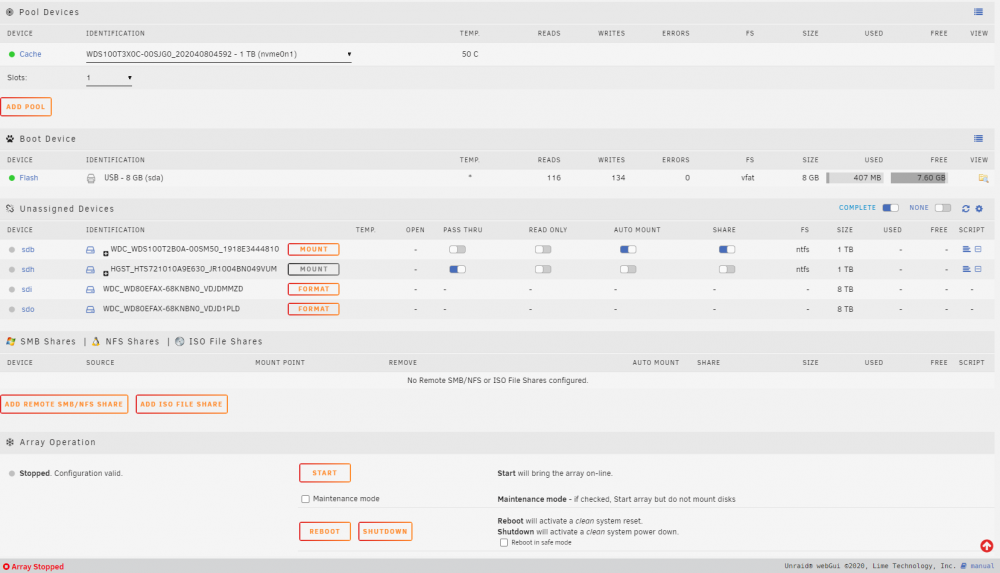Click the USB flash drive icon
The width and height of the screenshot is (1000, 573).
tap(91, 179)
